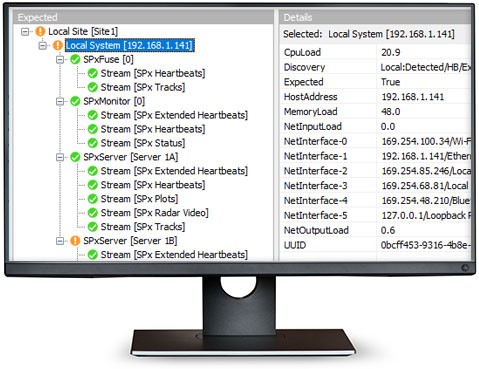This screenshot has height=369, width=479.
Task: Click the green check icon beside SPxFuse [0]
Action: point(75,59)
